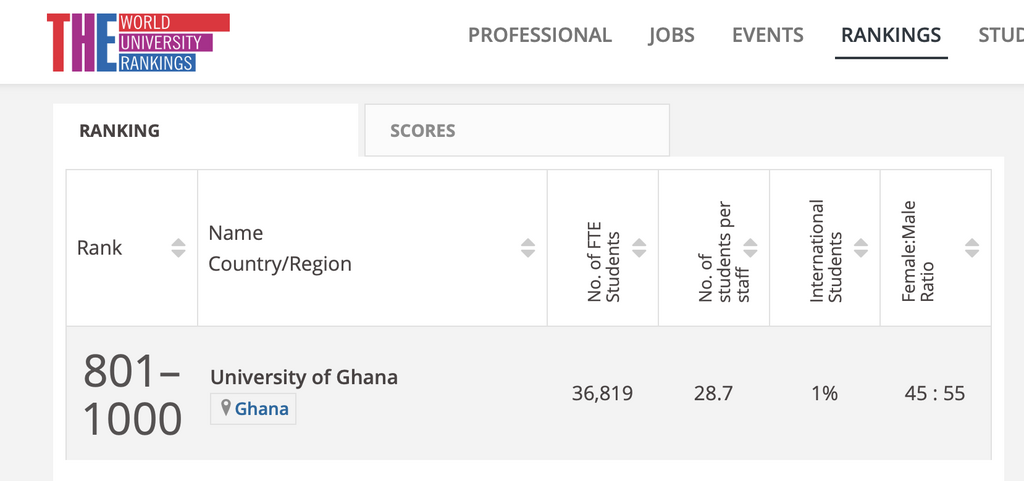Open the Jobs navigation item

tap(671, 35)
